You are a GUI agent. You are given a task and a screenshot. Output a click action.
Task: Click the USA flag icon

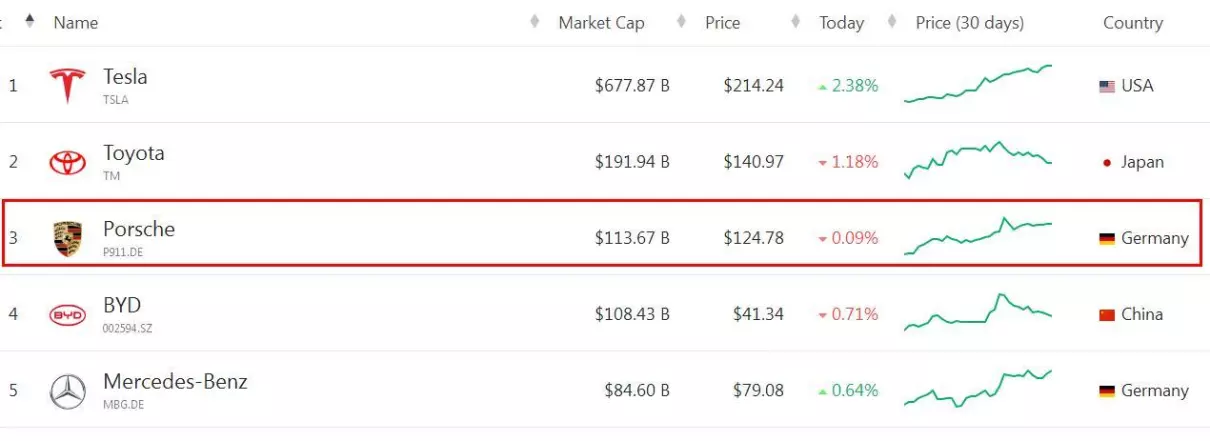point(1107,86)
